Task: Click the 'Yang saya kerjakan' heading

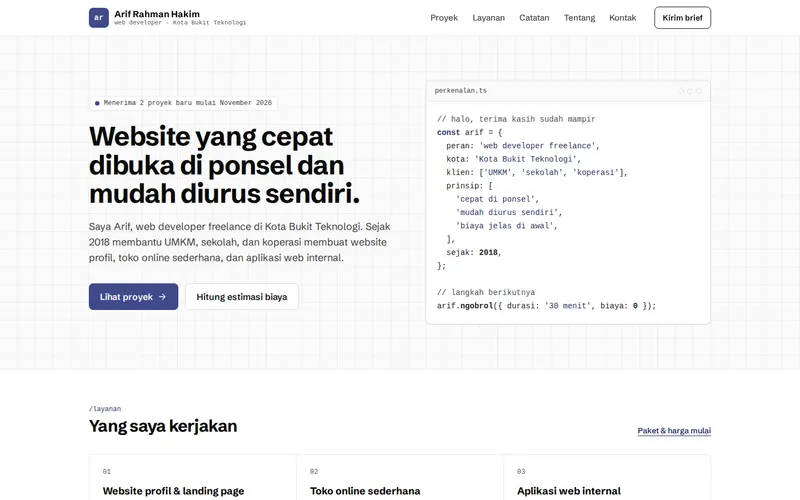Action: point(163,426)
